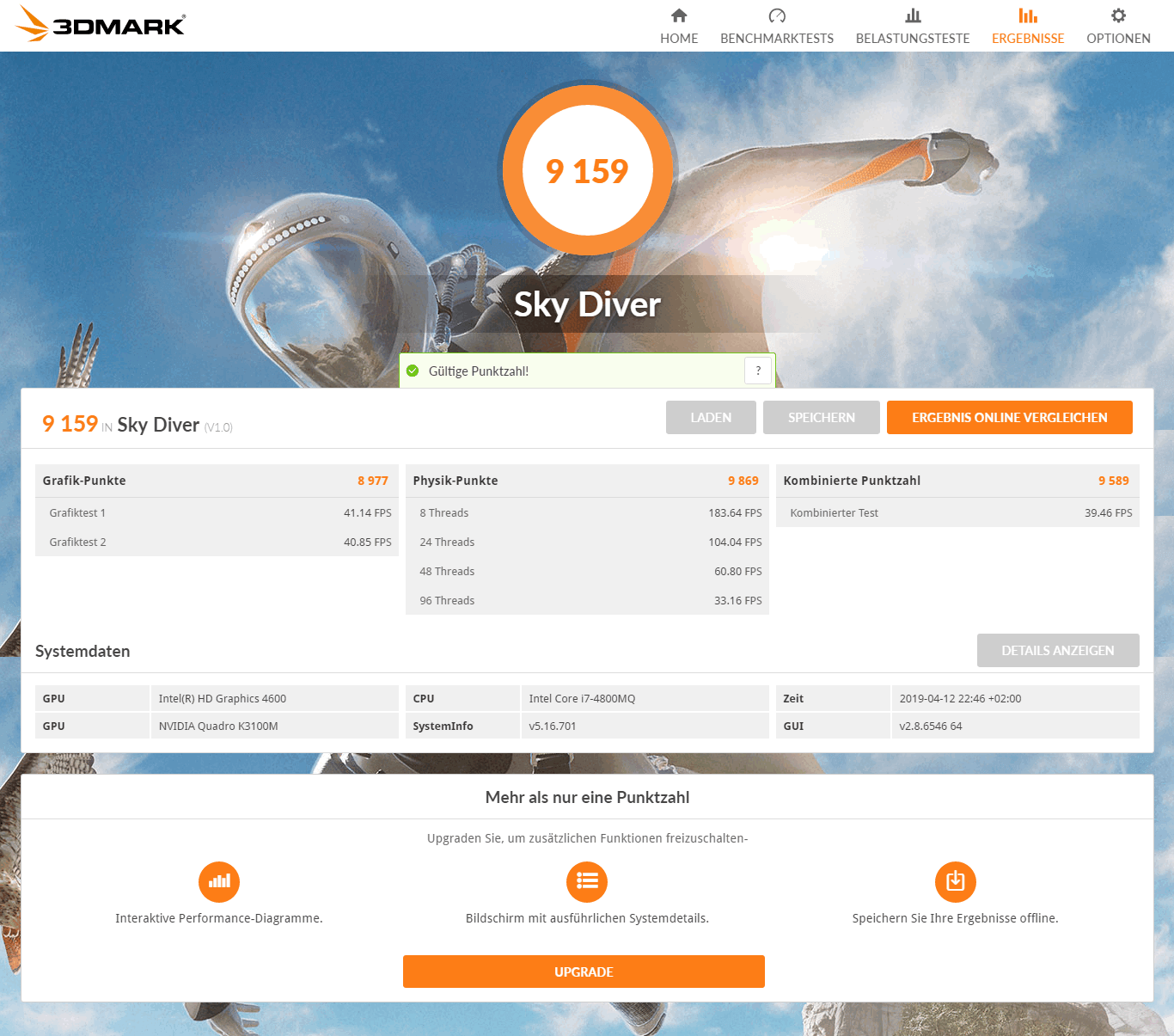
Task: Click the Sky Diver title banner
Action: point(587,304)
